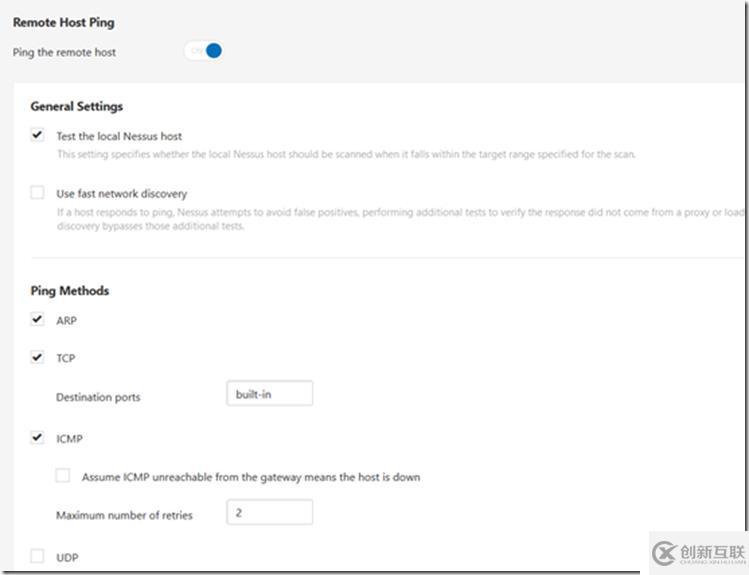Screen dimensions: 749x575
Task: Click the 'Maximum number of retries' label
Action: click(x=124, y=515)
